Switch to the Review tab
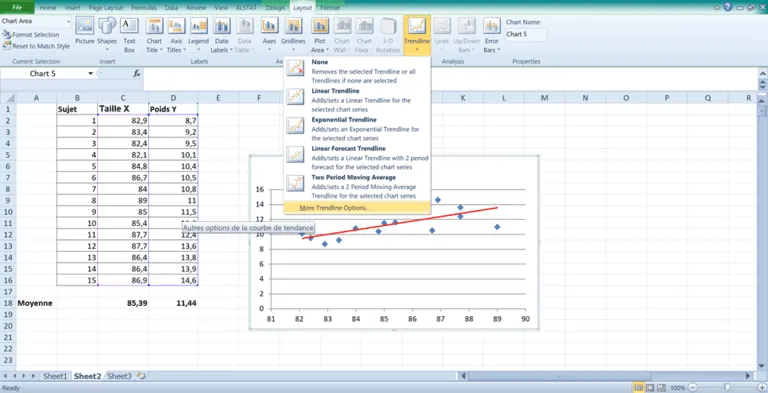The width and height of the screenshot is (768, 393). [196, 8]
